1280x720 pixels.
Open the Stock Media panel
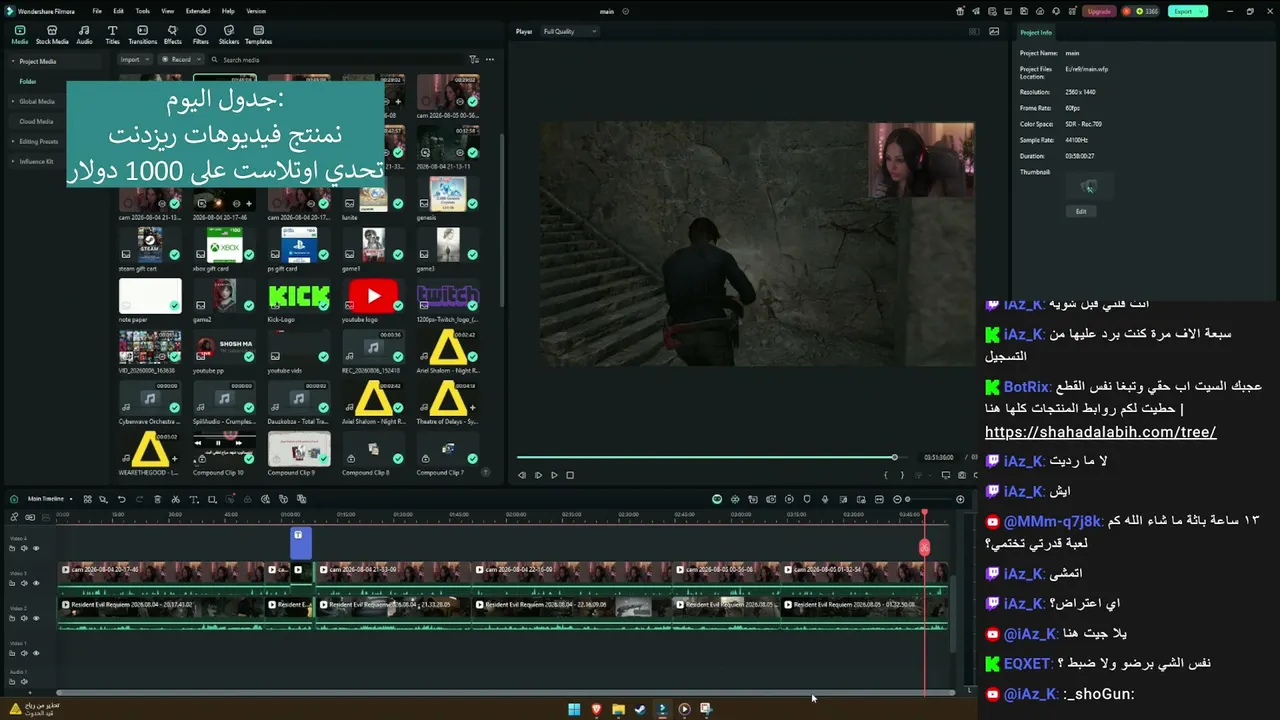pos(52,35)
